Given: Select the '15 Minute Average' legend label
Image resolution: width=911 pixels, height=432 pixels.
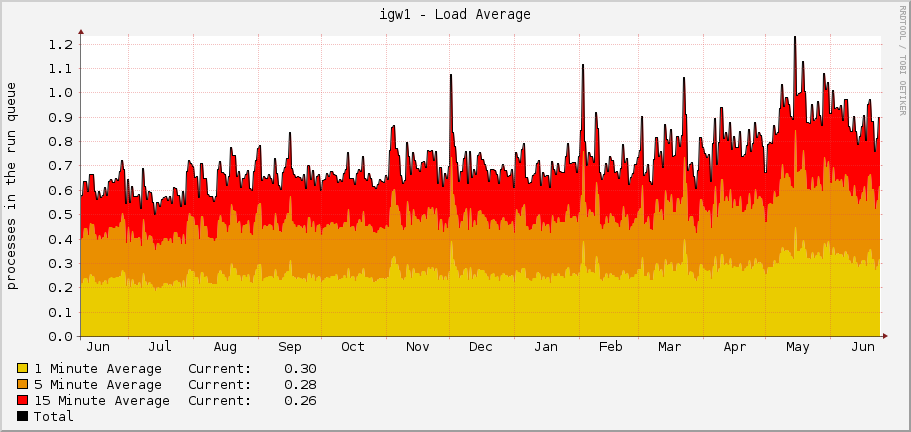Looking at the screenshot, I should 102,401.
